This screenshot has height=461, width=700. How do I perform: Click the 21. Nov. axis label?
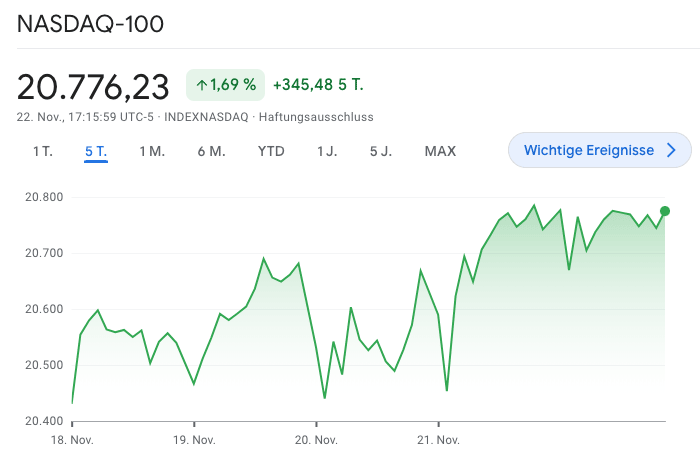click(438, 440)
